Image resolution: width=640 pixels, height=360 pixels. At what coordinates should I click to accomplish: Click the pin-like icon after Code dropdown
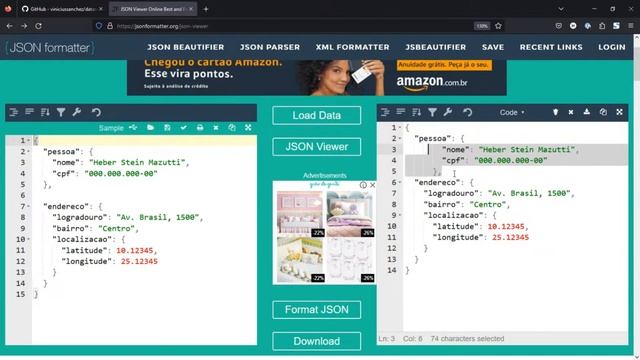pos(555,112)
